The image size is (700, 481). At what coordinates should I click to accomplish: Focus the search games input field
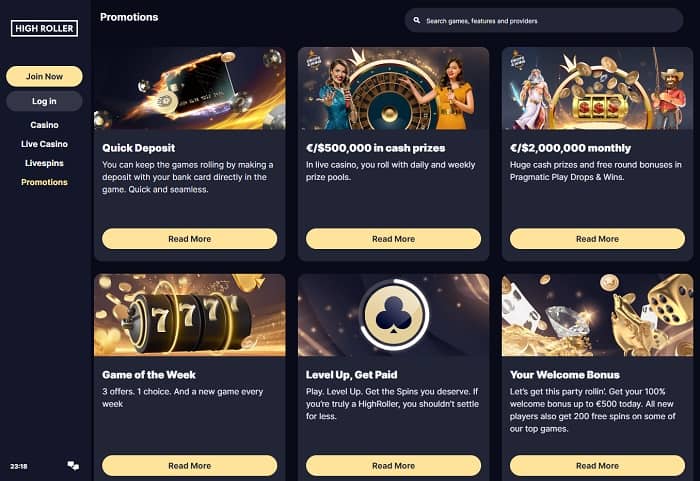[544, 20]
